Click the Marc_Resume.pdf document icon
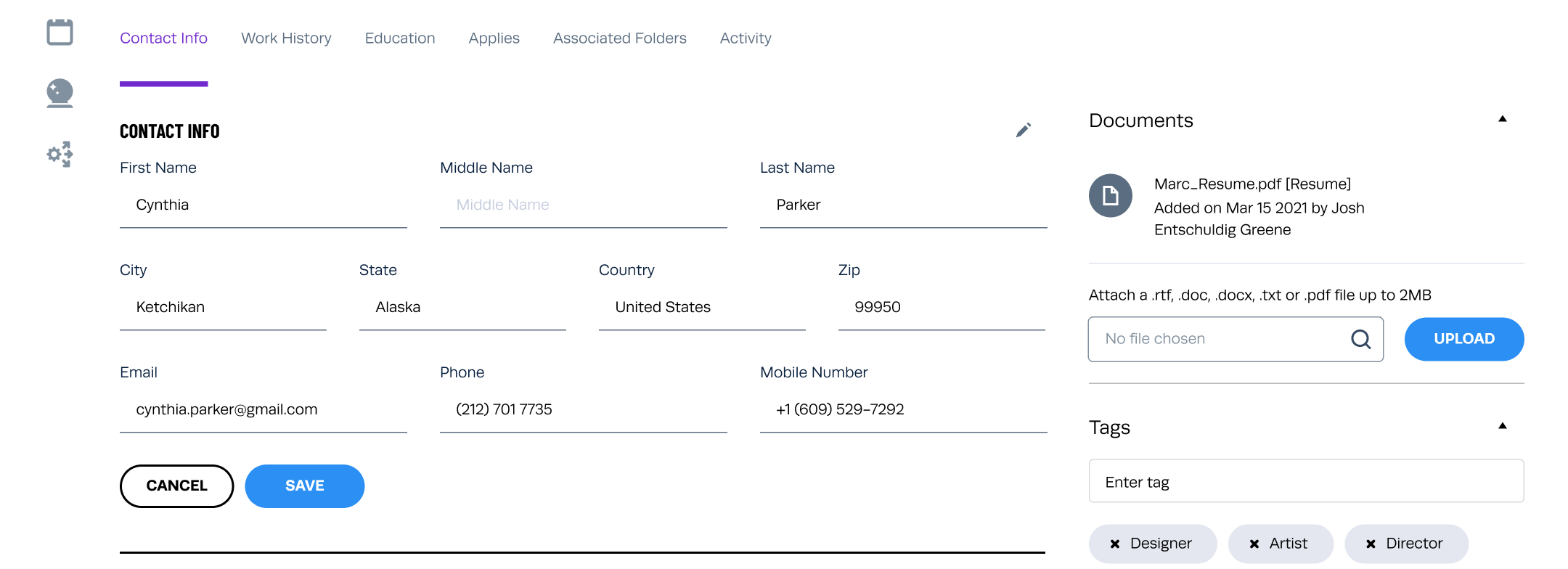 (x=1111, y=196)
